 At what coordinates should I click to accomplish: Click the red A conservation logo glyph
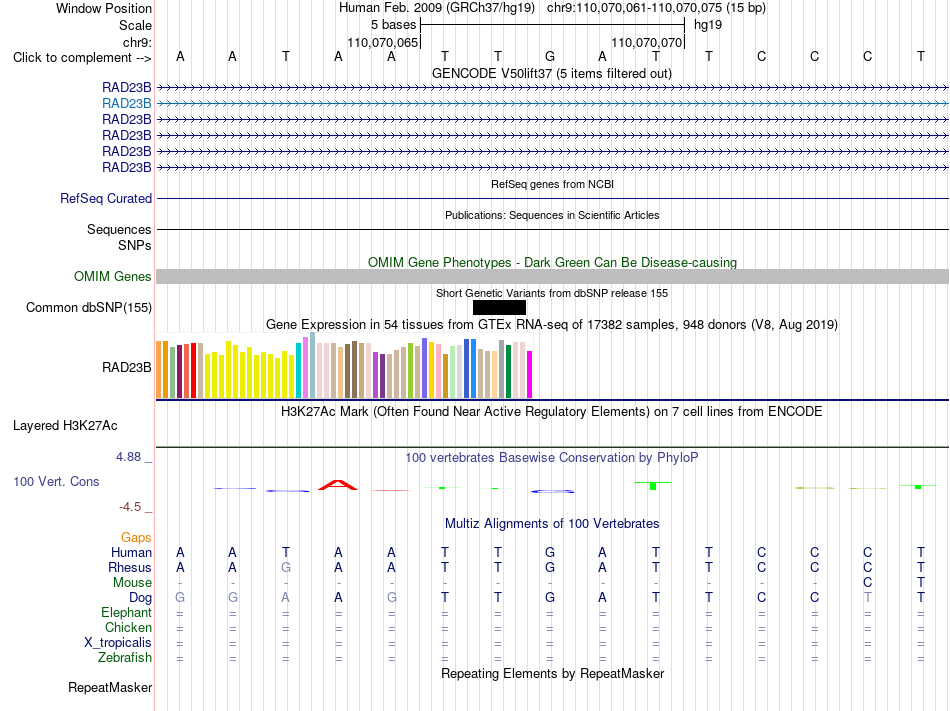[338, 485]
